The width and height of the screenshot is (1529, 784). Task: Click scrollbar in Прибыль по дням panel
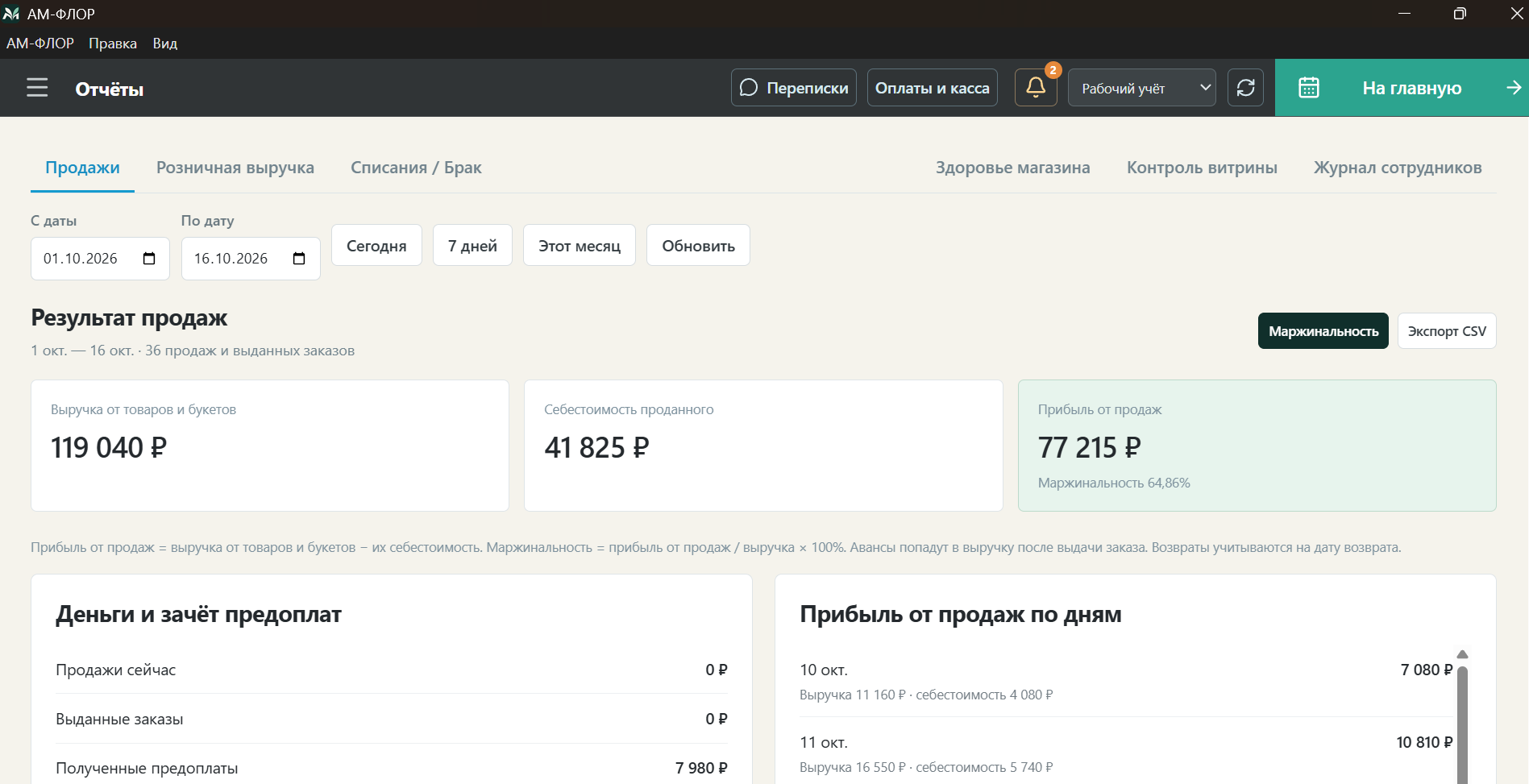point(1462,724)
